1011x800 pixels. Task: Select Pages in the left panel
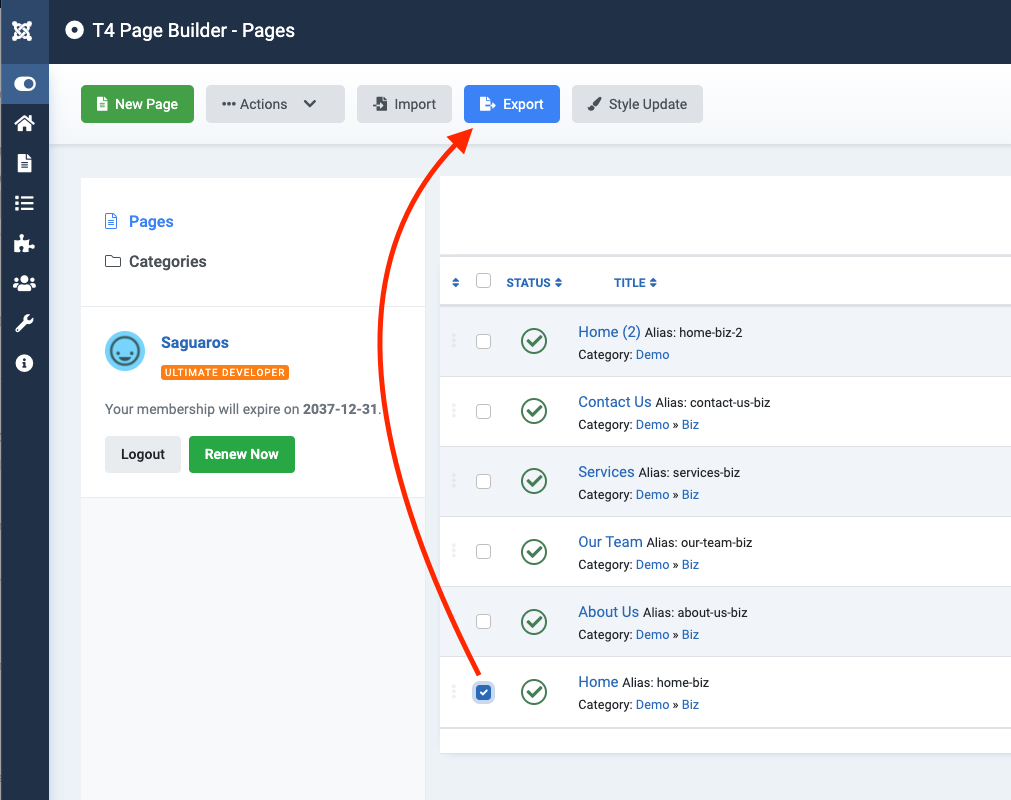pyautogui.click(x=151, y=221)
